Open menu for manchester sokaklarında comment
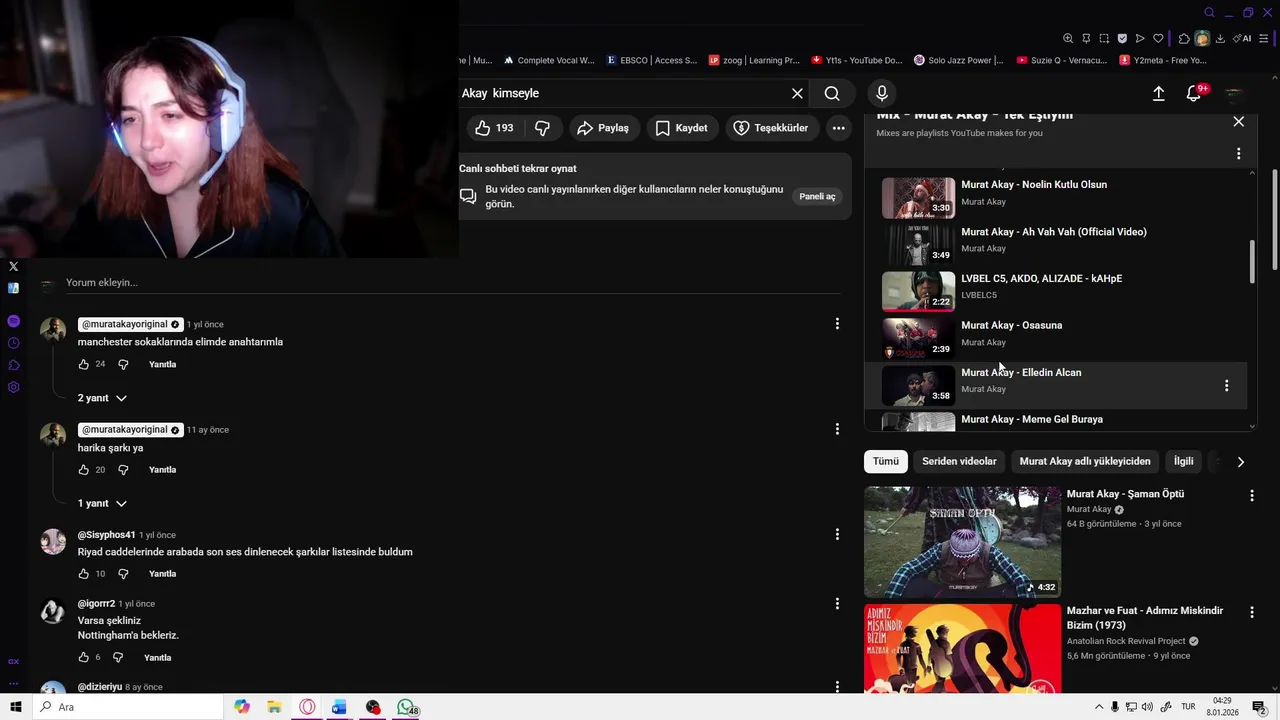The image size is (1280, 720). (837, 324)
